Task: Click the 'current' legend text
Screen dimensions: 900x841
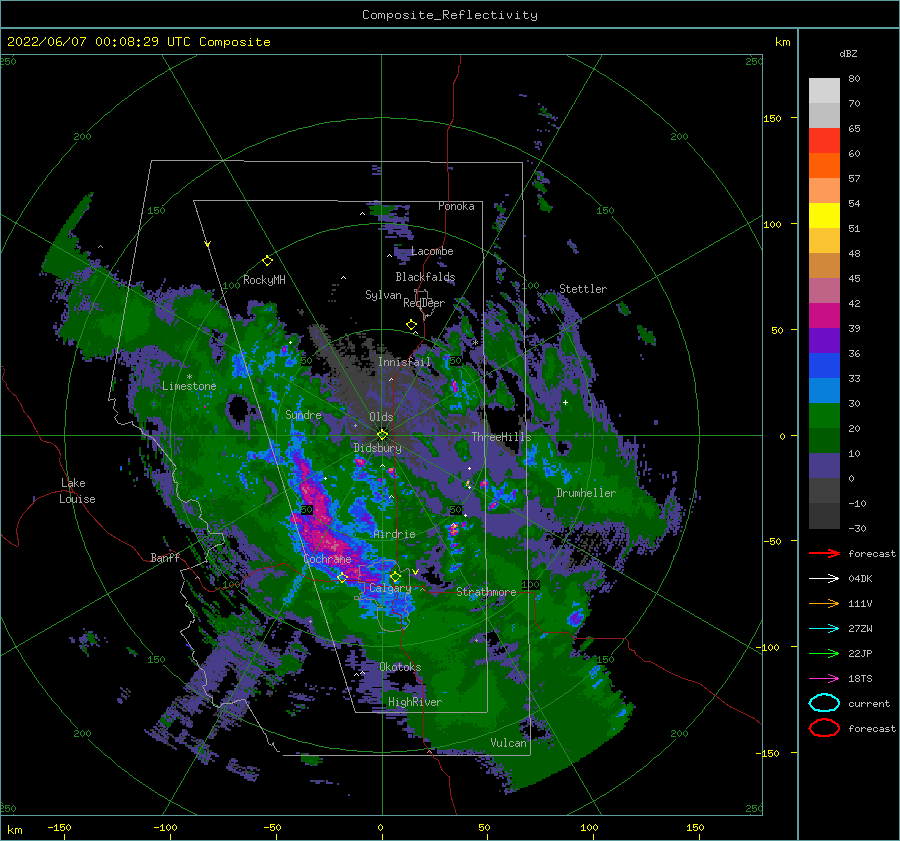Action: coord(869,703)
